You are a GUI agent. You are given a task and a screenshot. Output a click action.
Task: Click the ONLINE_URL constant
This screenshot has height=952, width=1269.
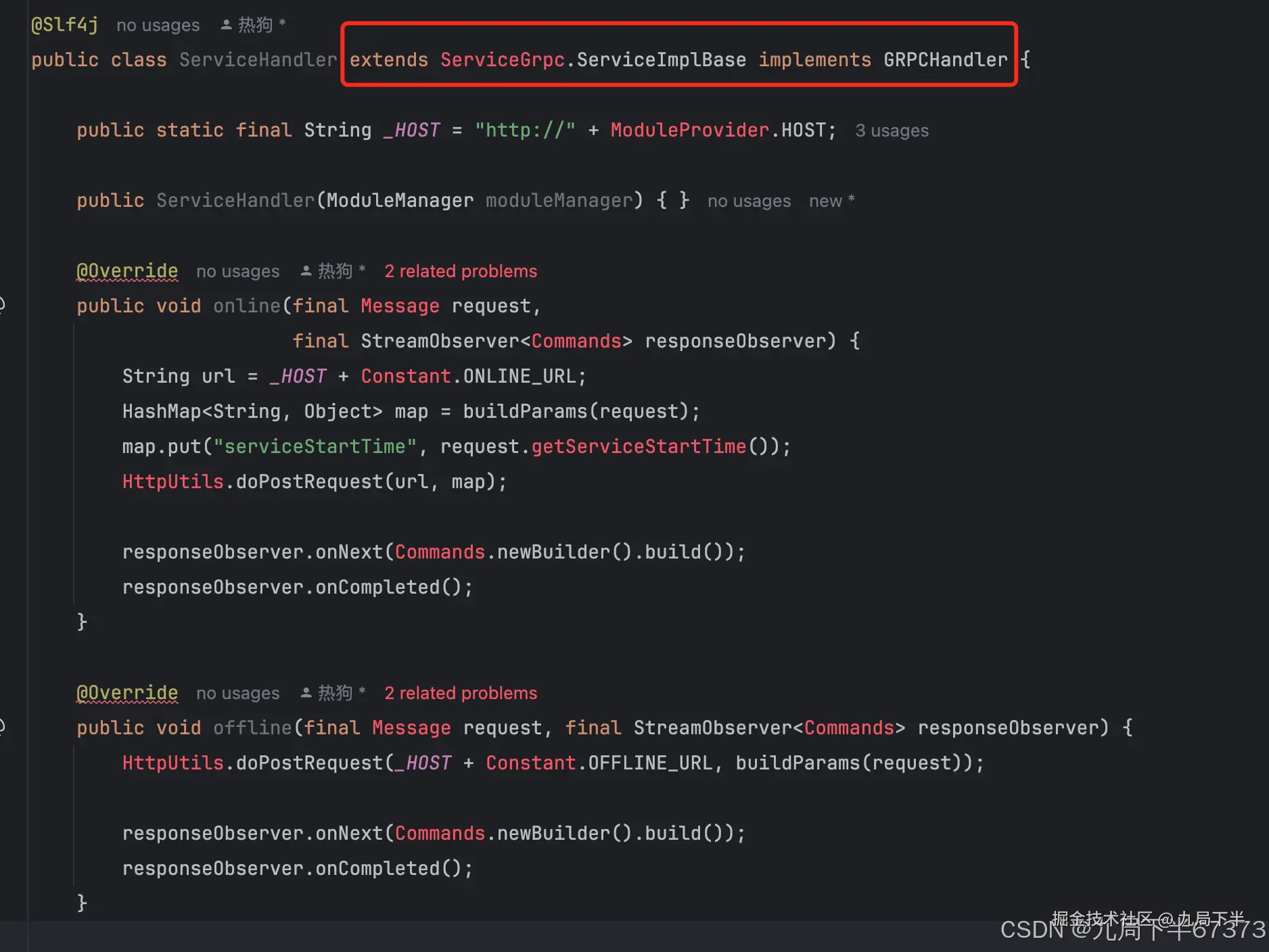click(519, 377)
